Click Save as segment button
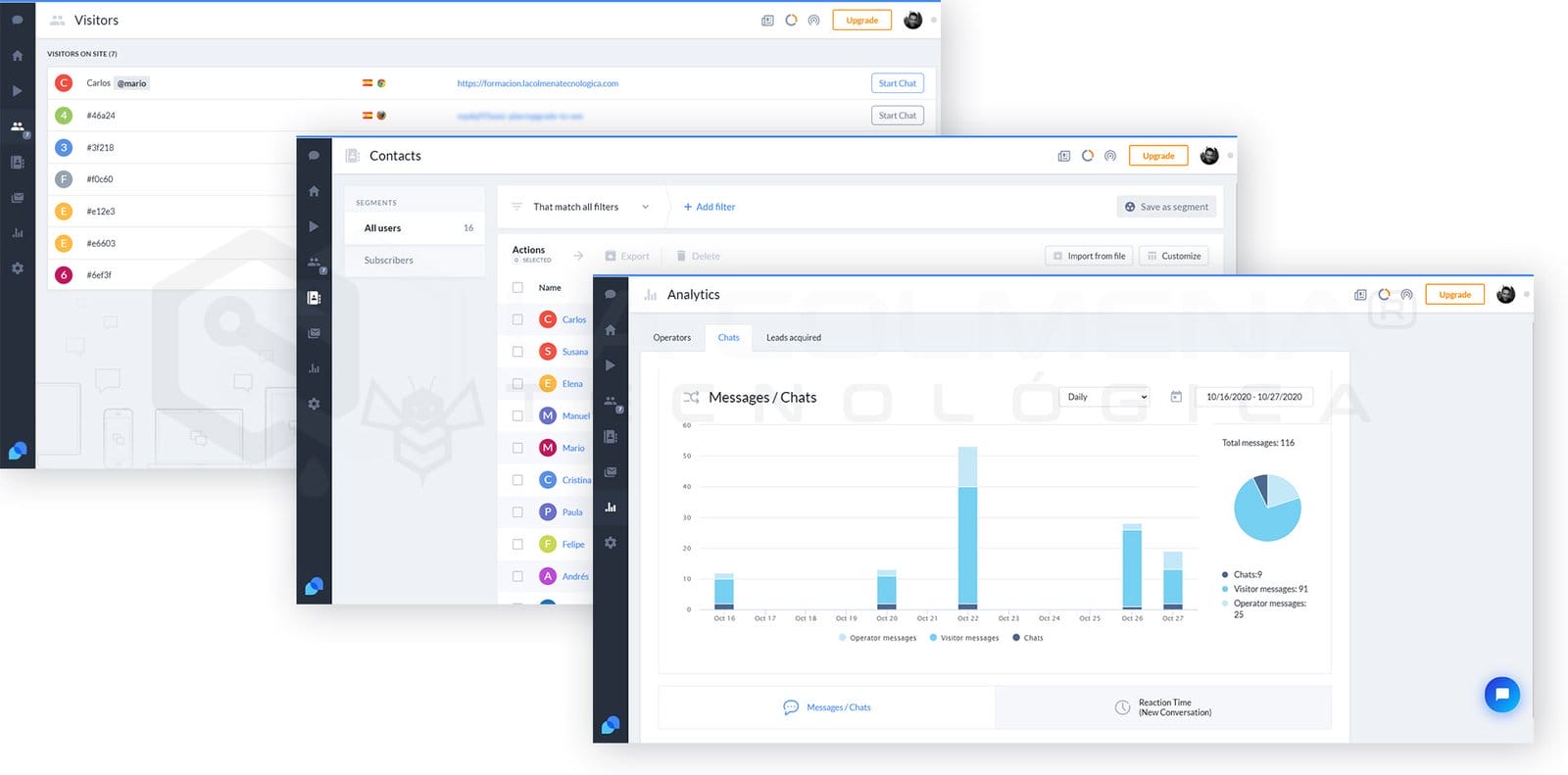Screen dimensions: 1568x775 pyautogui.click(x=1166, y=207)
